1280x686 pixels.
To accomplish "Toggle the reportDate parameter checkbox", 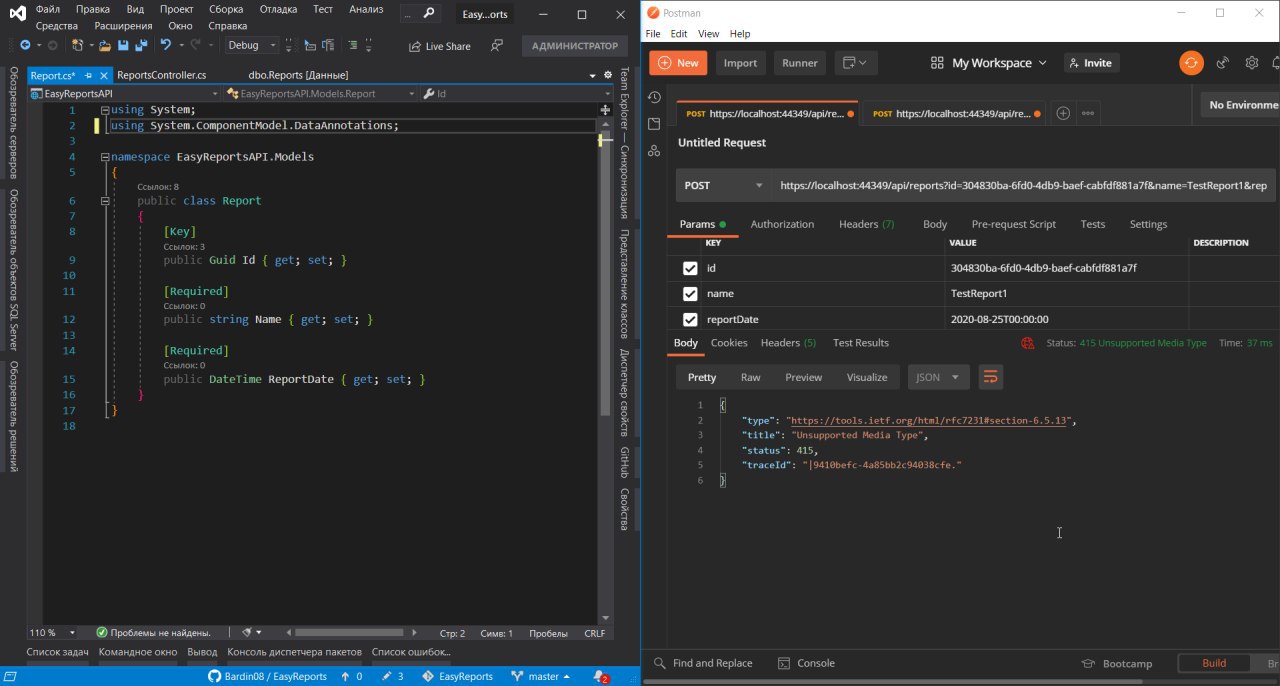I will point(690,320).
